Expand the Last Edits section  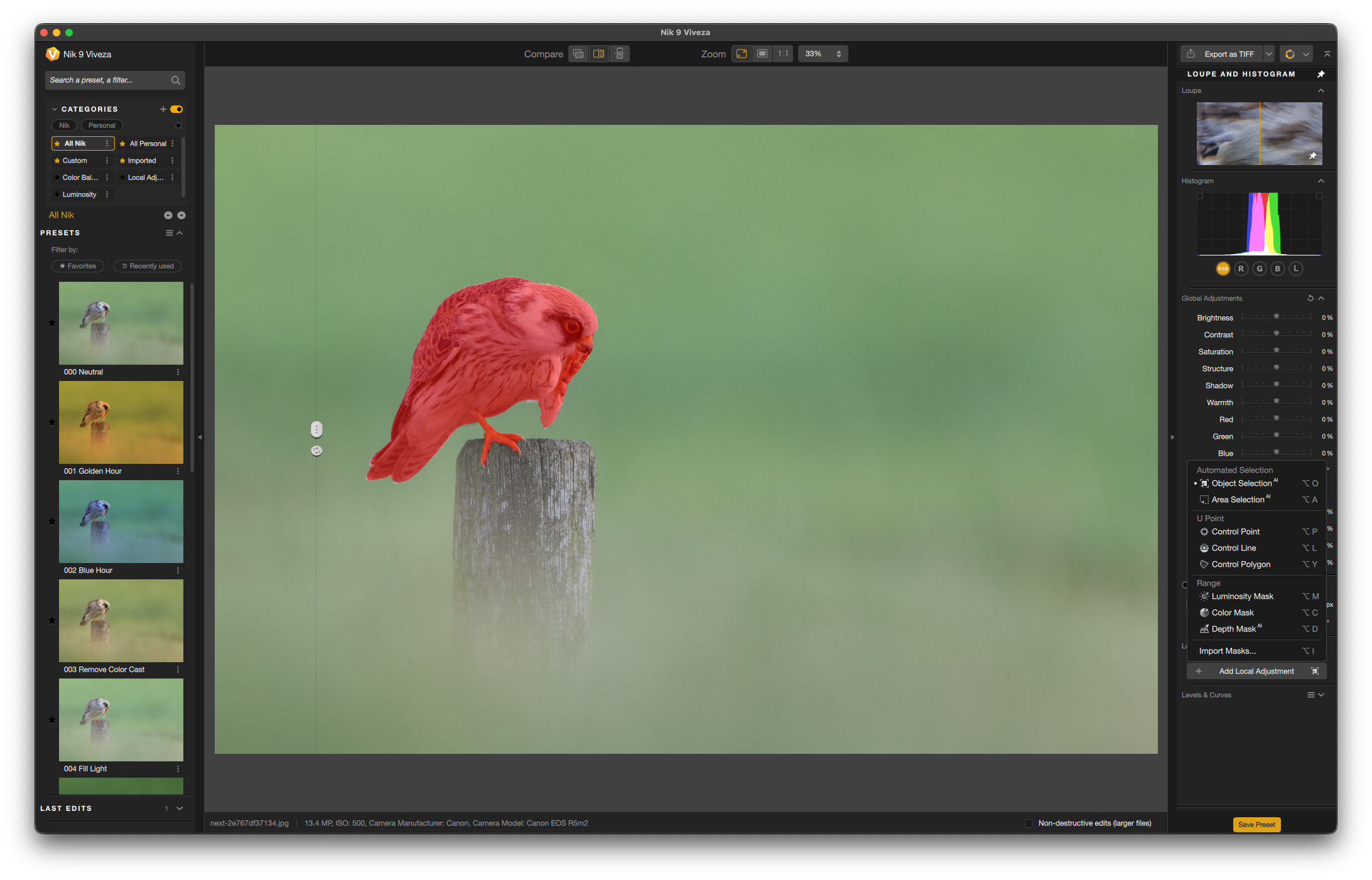tap(180, 808)
